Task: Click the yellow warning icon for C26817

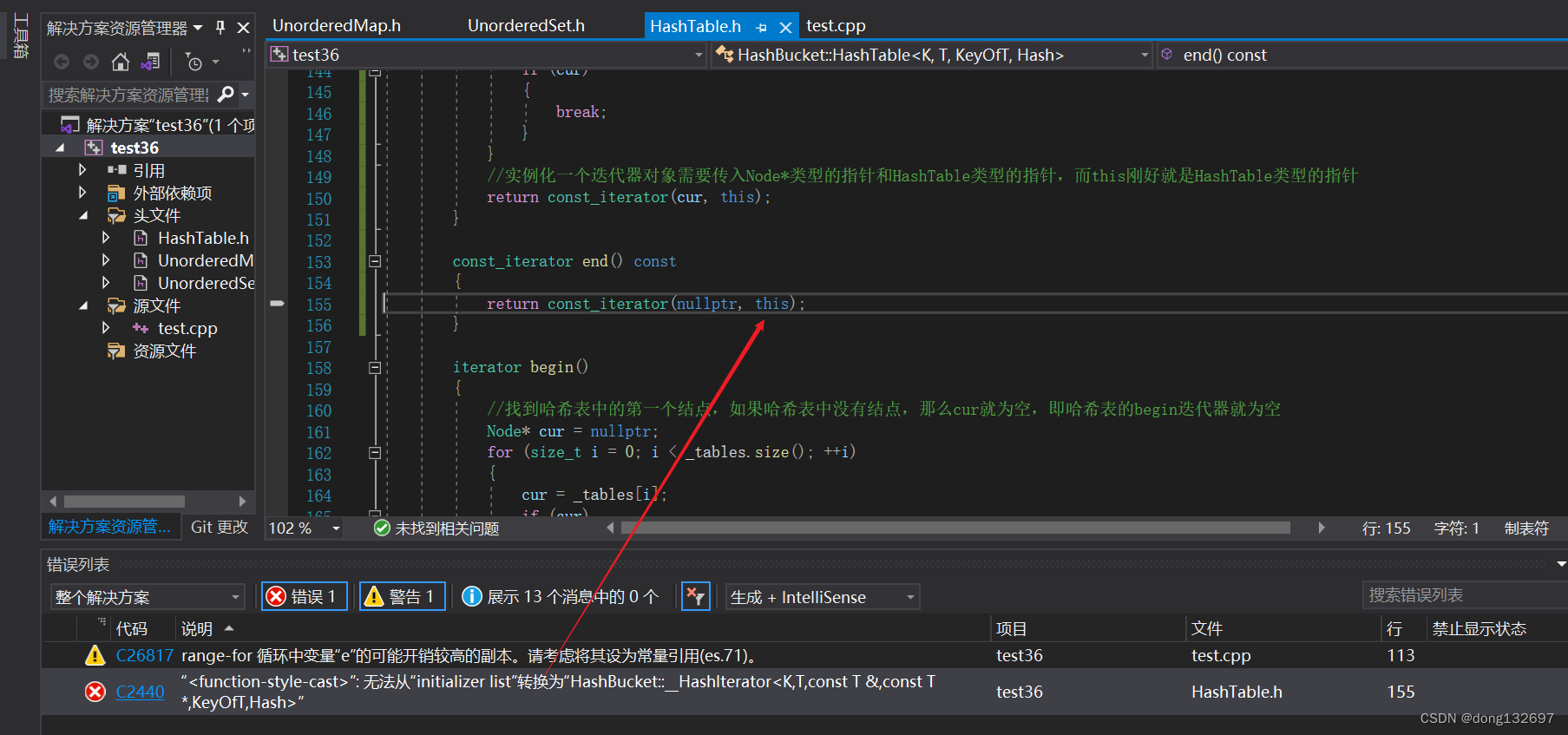Action: pos(95,655)
